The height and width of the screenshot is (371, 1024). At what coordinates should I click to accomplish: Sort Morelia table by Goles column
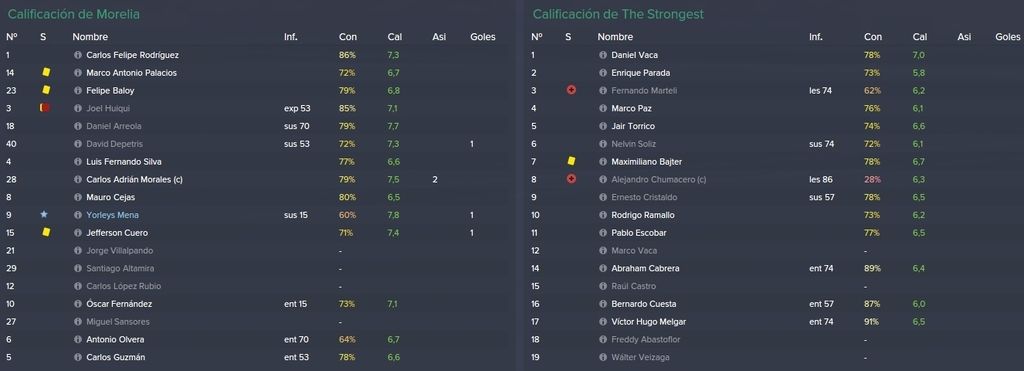point(483,37)
